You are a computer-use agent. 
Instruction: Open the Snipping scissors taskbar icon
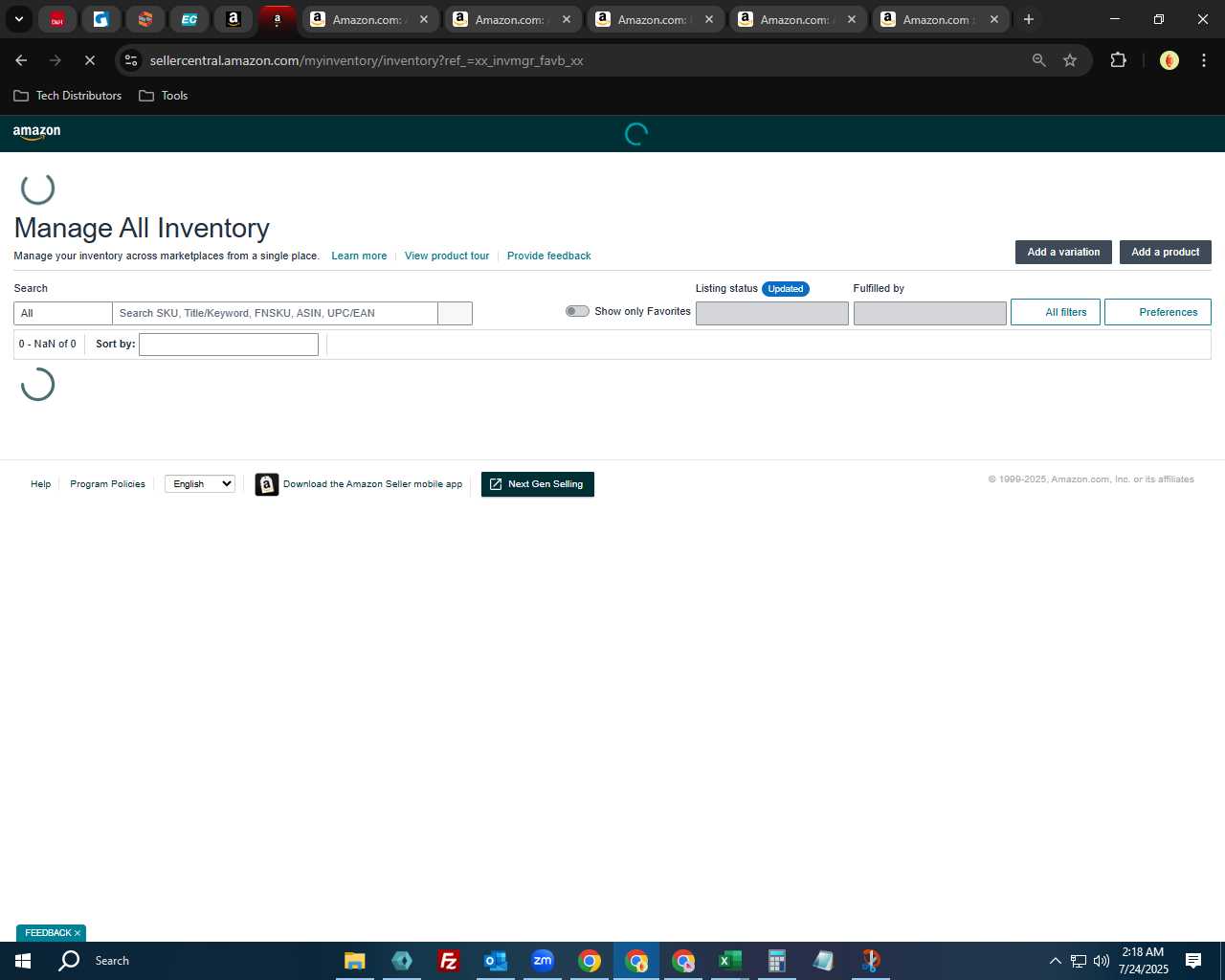pyautogui.click(x=870, y=961)
